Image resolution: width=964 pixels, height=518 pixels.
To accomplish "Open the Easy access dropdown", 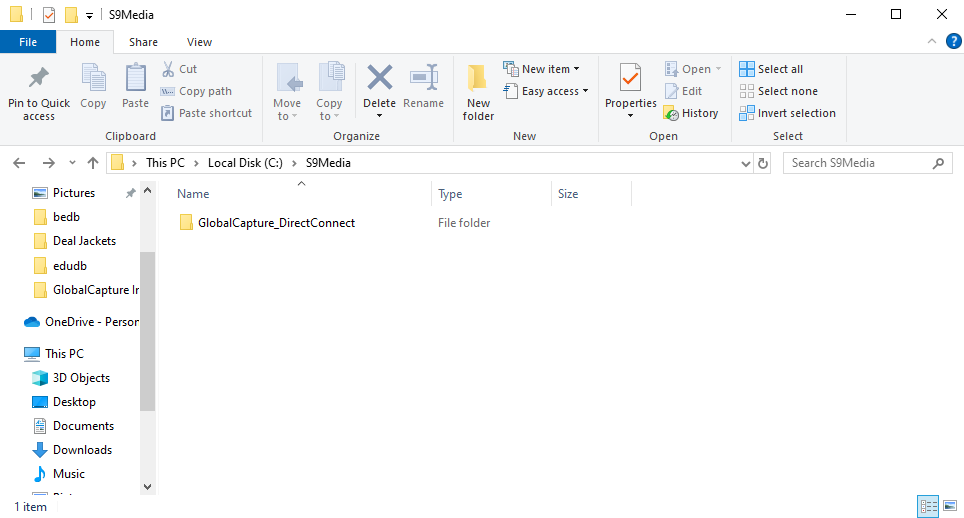I will (x=555, y=91).
